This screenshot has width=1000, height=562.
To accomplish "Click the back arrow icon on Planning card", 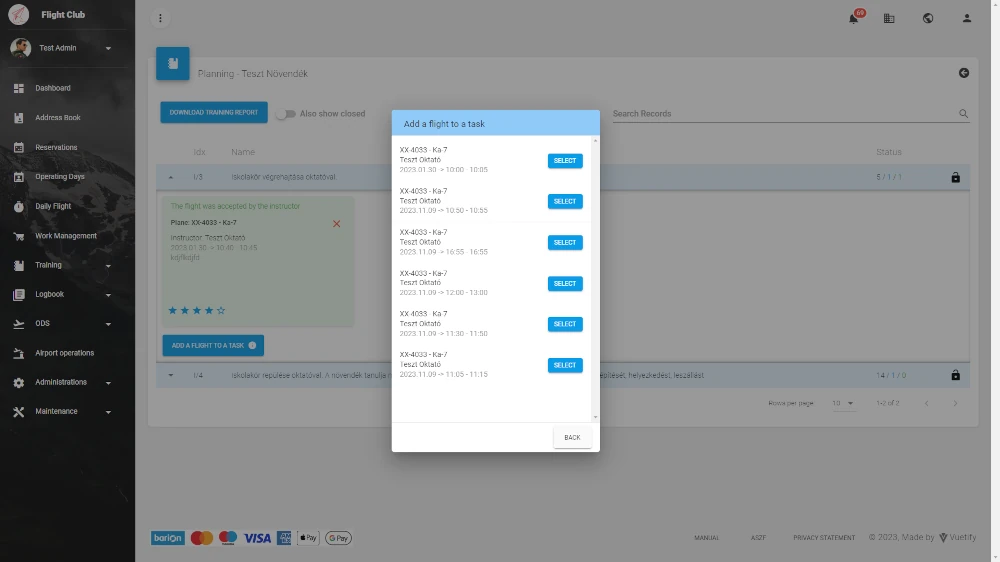I will 963,73.
